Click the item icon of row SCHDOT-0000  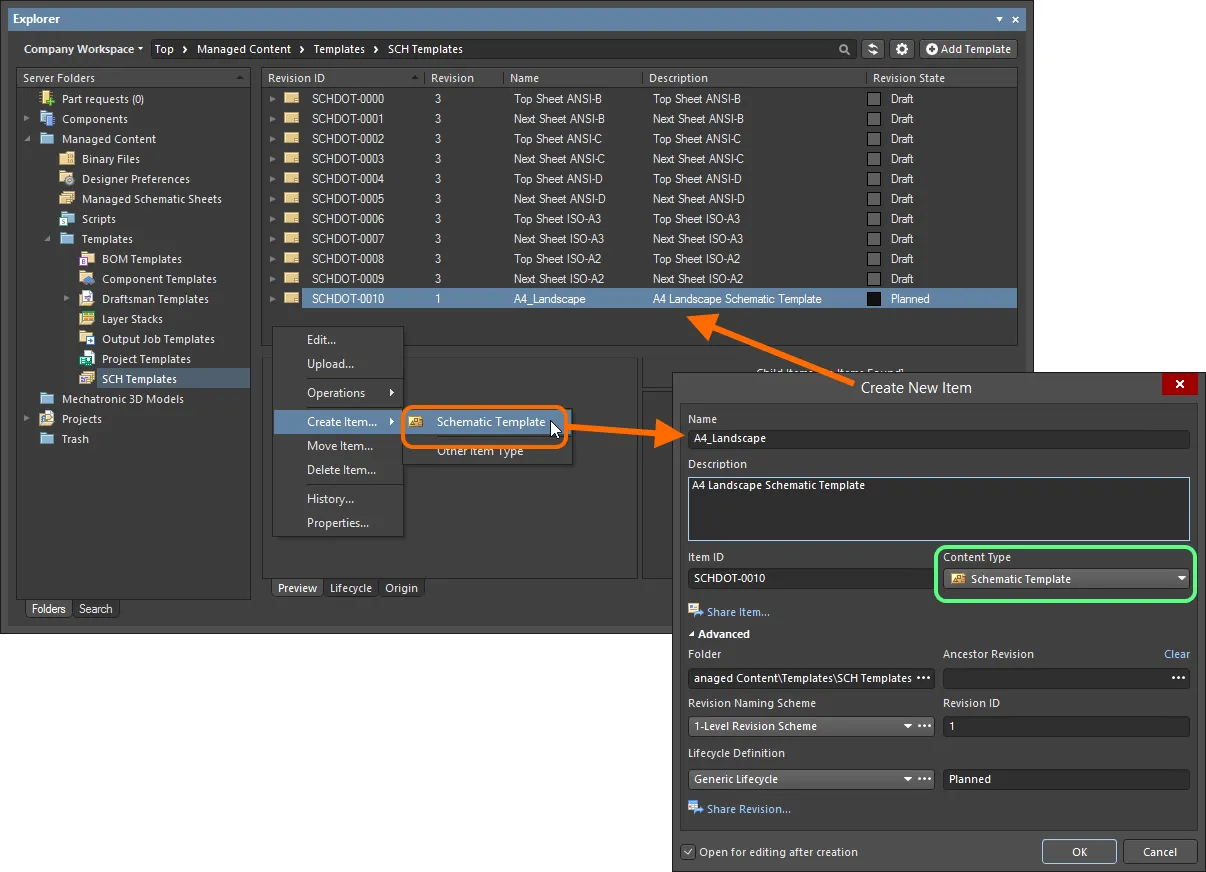click(x=292, y=99)
